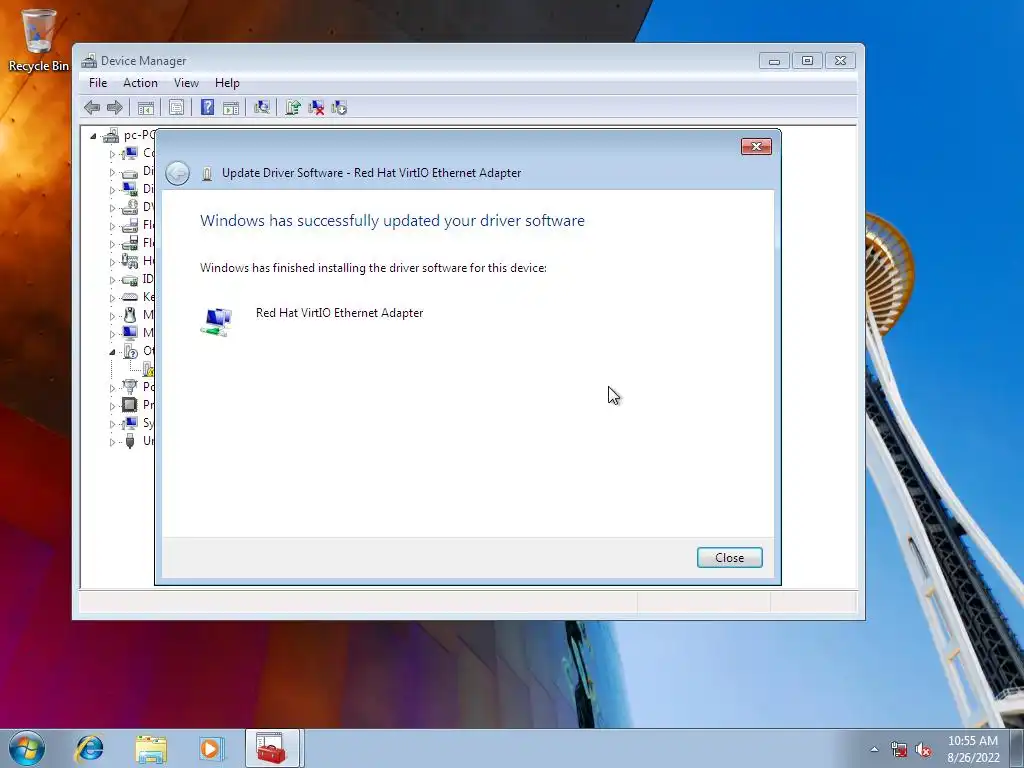The height and width of the screenshot is (768, 1024).
Task: Select the Disk drives category icon in tree
Action: pyautogui.click(x=130, y=172)
